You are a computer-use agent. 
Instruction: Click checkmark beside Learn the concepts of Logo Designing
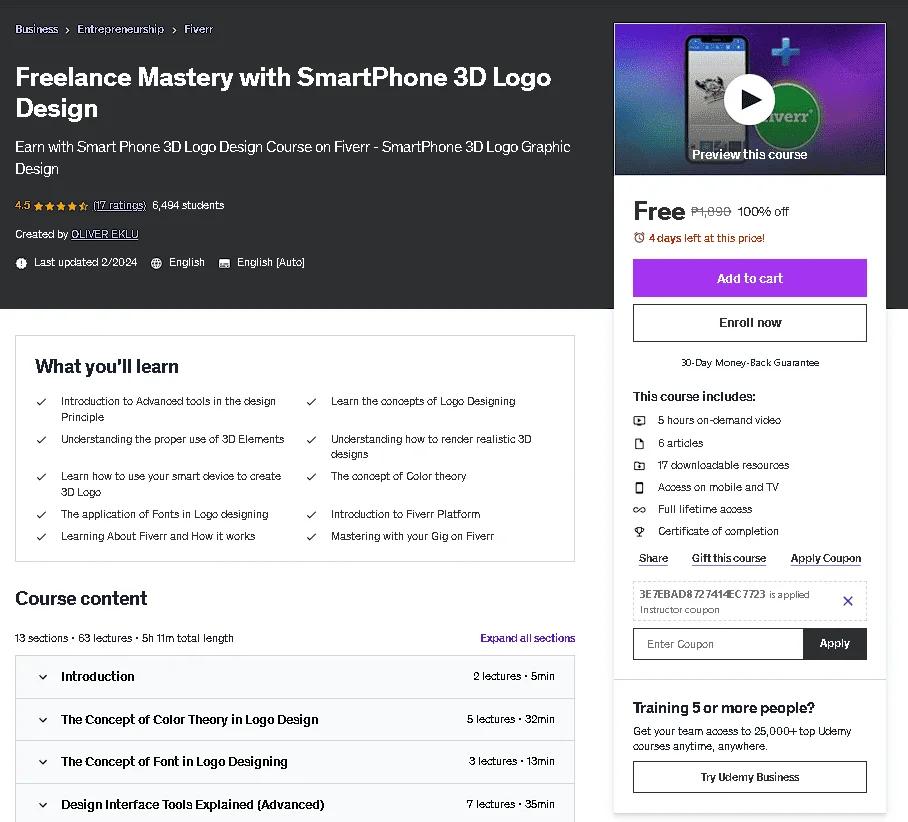[x=312, y=401]
